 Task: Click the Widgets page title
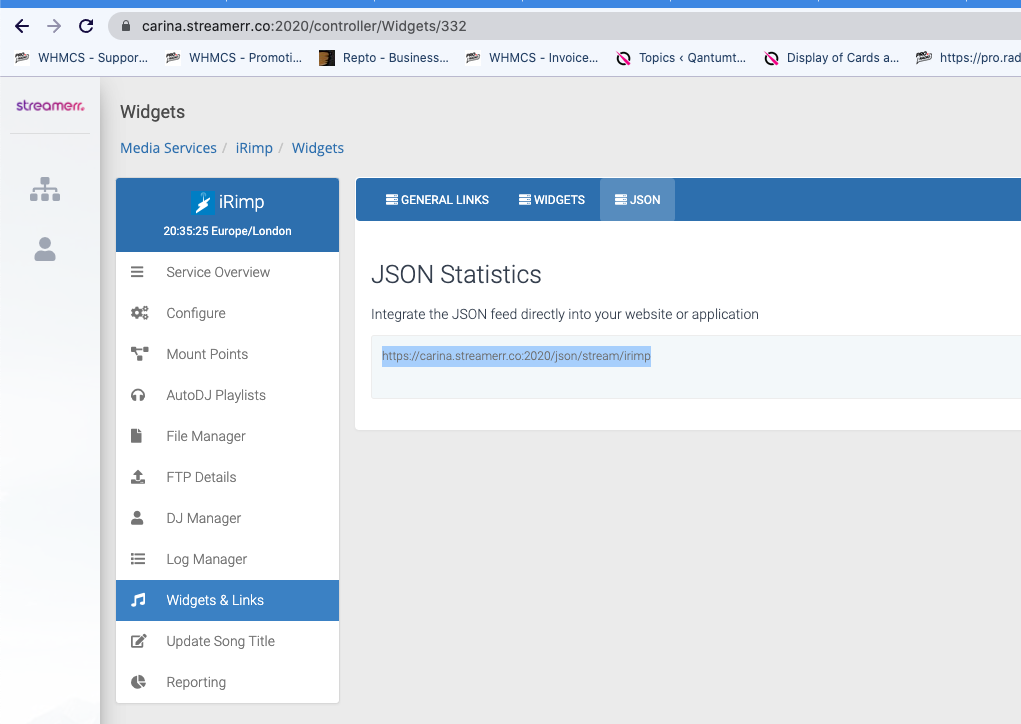click(x=152, y=112)
